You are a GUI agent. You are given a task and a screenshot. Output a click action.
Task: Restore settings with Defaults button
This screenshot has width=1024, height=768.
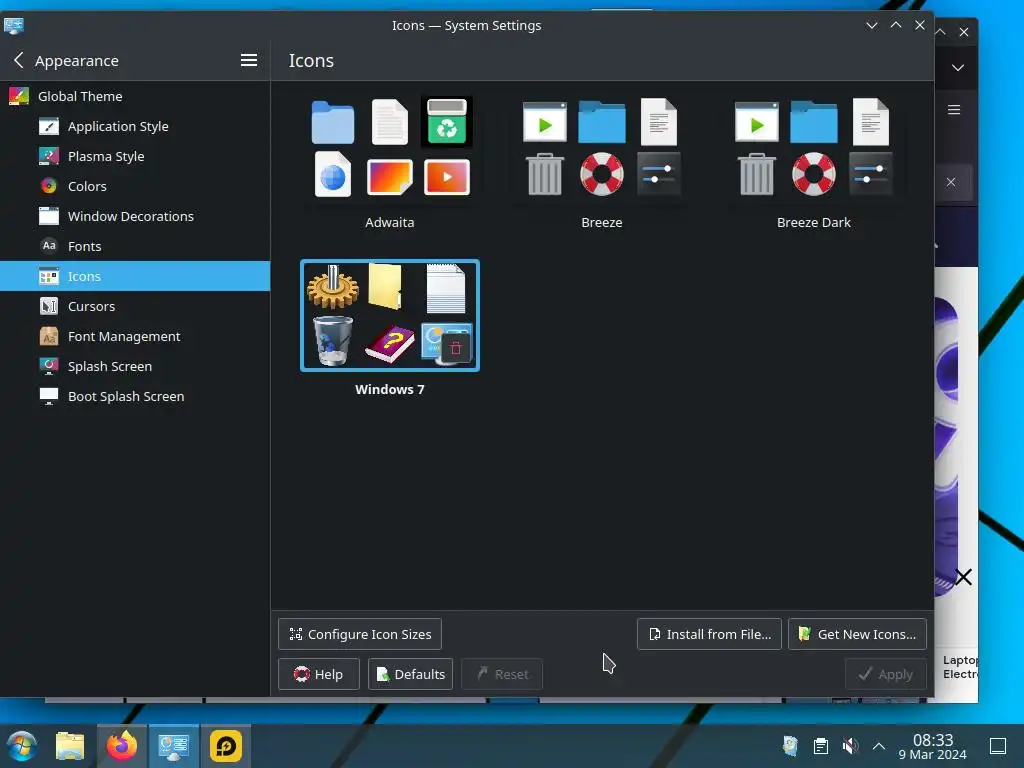pos(411,674)
